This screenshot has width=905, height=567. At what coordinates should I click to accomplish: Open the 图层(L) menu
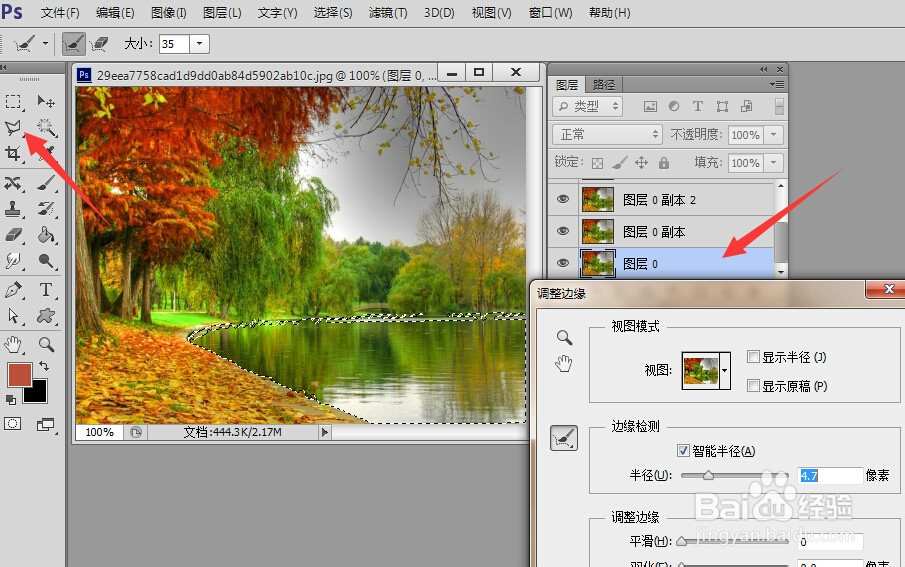[222, 13]
